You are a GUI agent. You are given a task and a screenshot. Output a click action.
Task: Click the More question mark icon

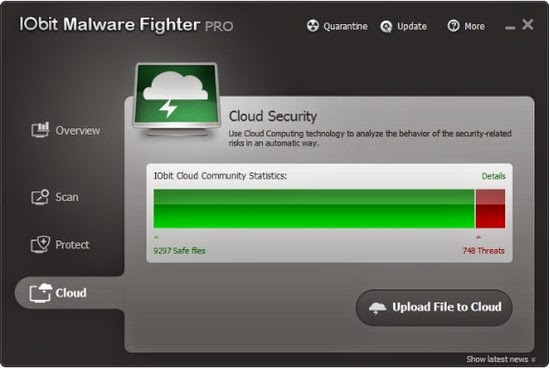pos(453,26)
